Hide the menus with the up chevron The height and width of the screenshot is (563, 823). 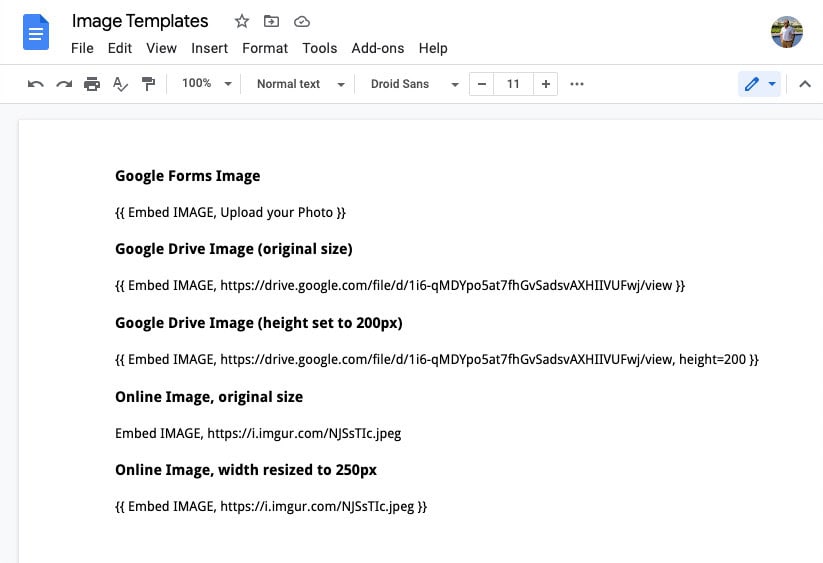805,84
